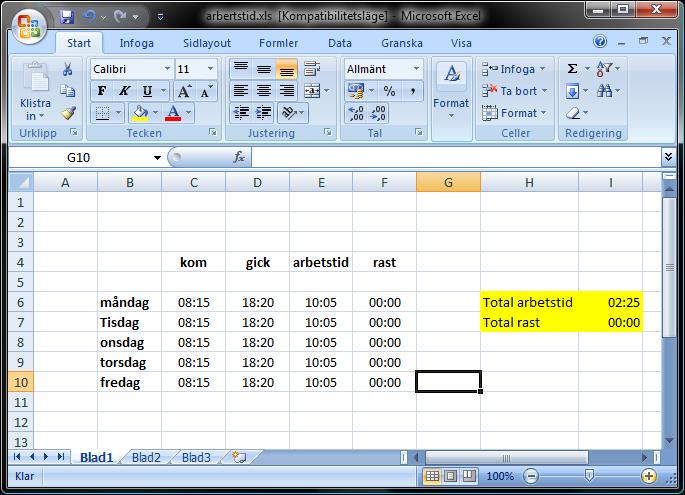
Task: Switch to Normal view in status bar
Action: pyautogui.click(x=432, y=476)
